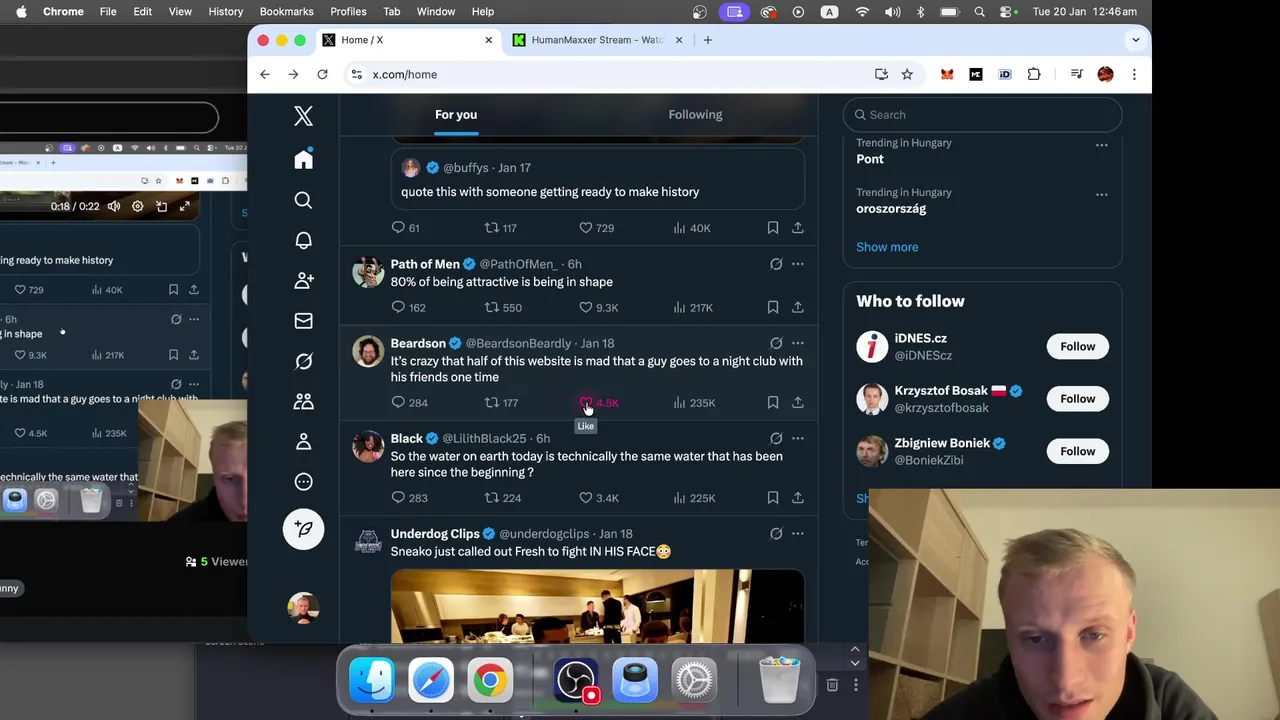Open Grok explain icon on Path of Men post
Viewport: 1280px width, 720px height.
pyautogui.click(x=776, y=264)
